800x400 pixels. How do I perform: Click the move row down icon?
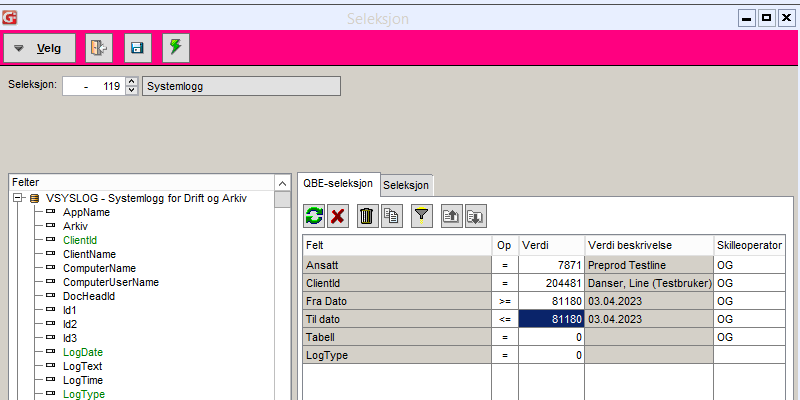point(476,216)
